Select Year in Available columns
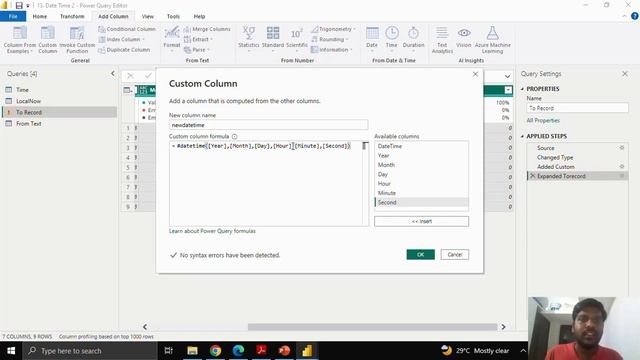This screenshot has height=360, width=640. [421, 156]
